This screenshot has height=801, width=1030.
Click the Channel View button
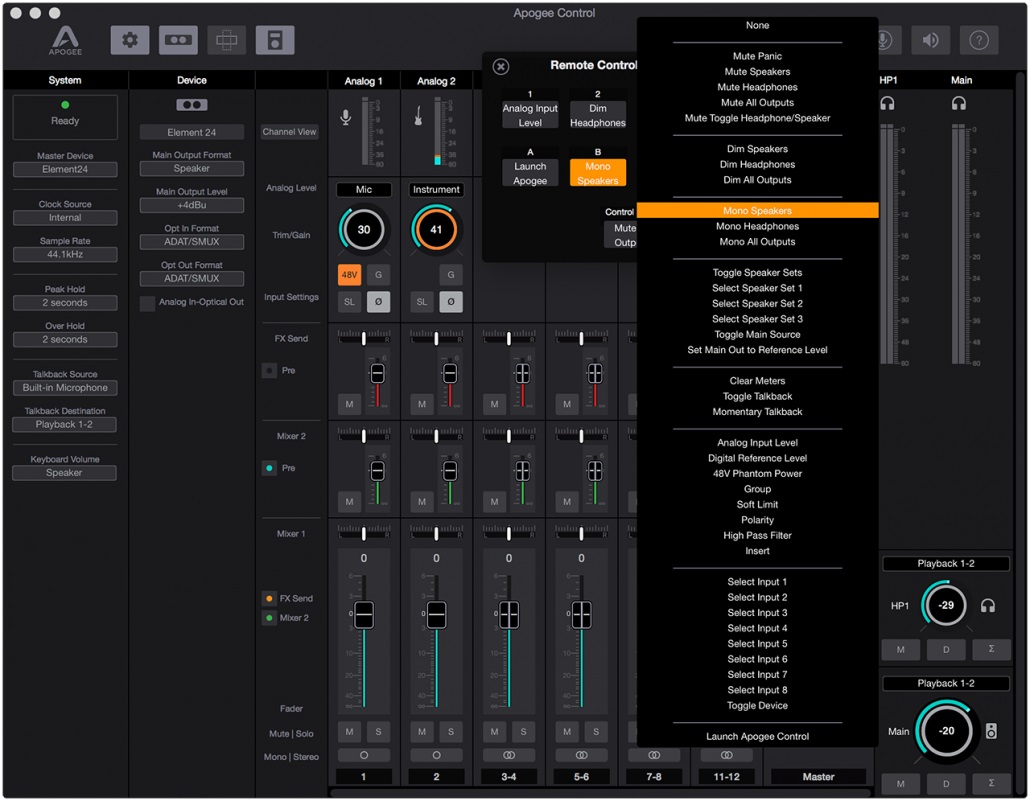(290, 131)
